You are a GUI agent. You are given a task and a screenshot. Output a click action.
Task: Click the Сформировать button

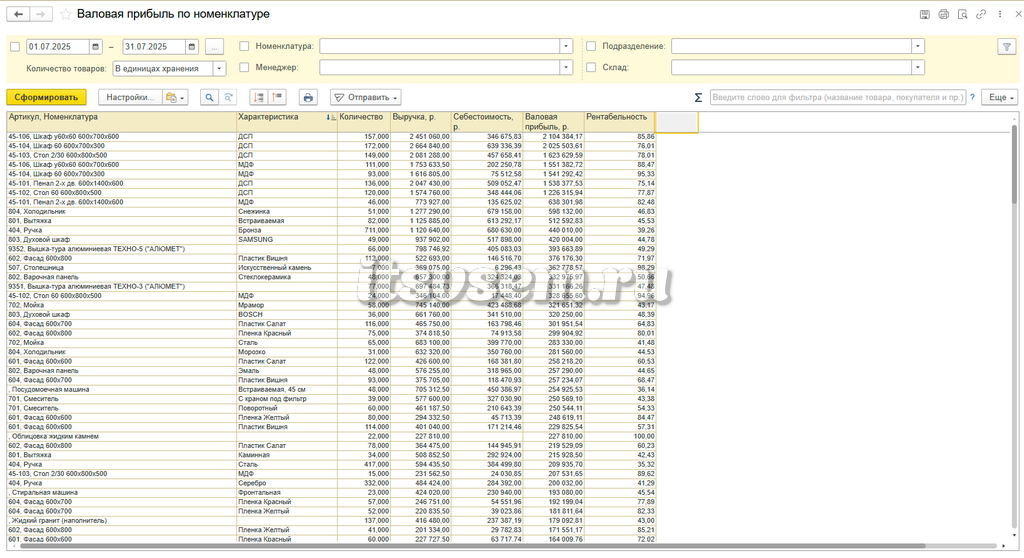(x=46, y=97)
